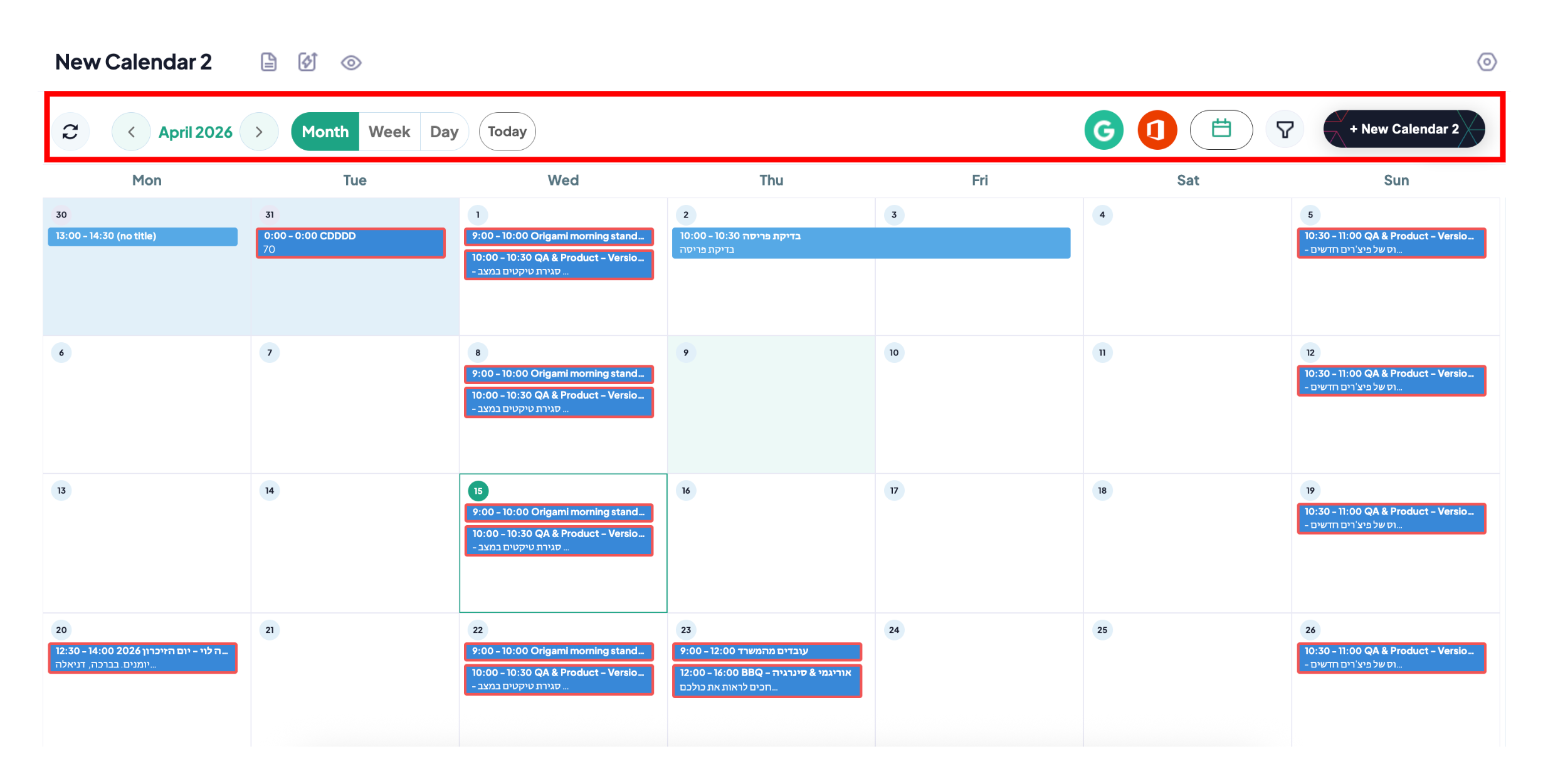Screen dimensions: 1548x784
Task: Click the April 2026 month label
Action: 195,132
